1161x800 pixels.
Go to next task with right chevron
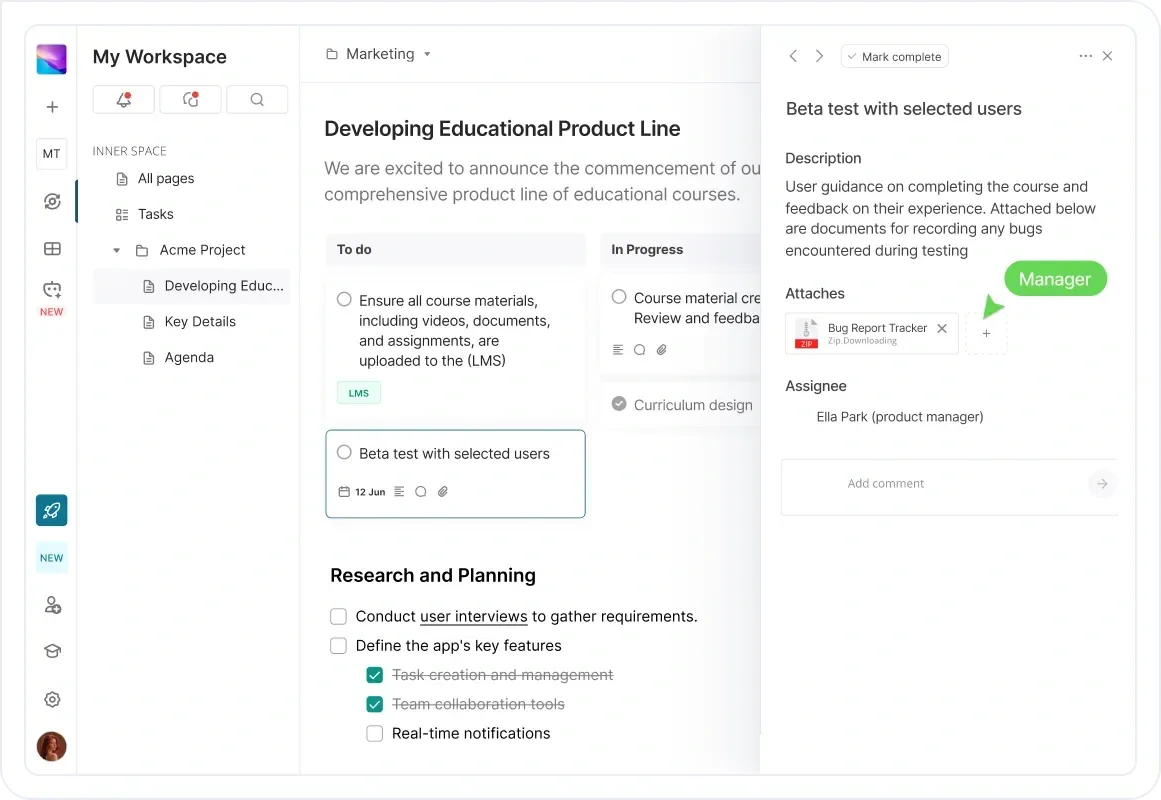(x=819, y=56)
